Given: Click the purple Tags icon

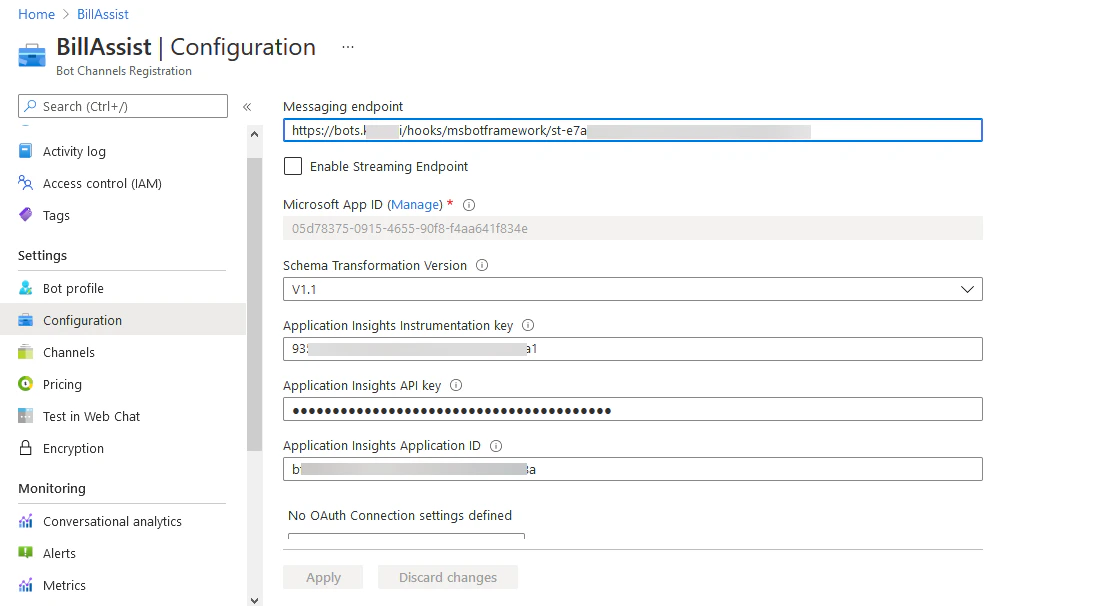Looking at the screenshot, I should [25, 214].
